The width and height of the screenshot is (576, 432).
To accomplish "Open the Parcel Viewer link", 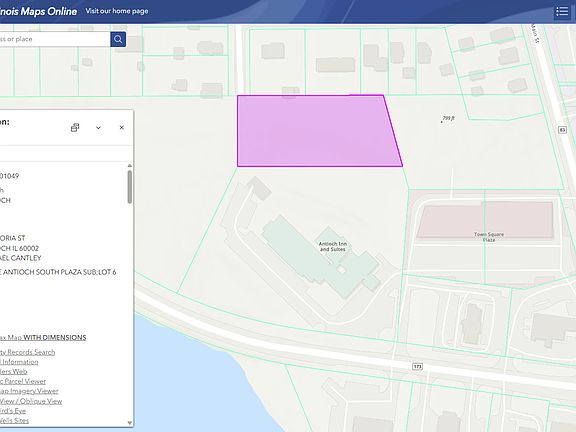I will 23,381.
